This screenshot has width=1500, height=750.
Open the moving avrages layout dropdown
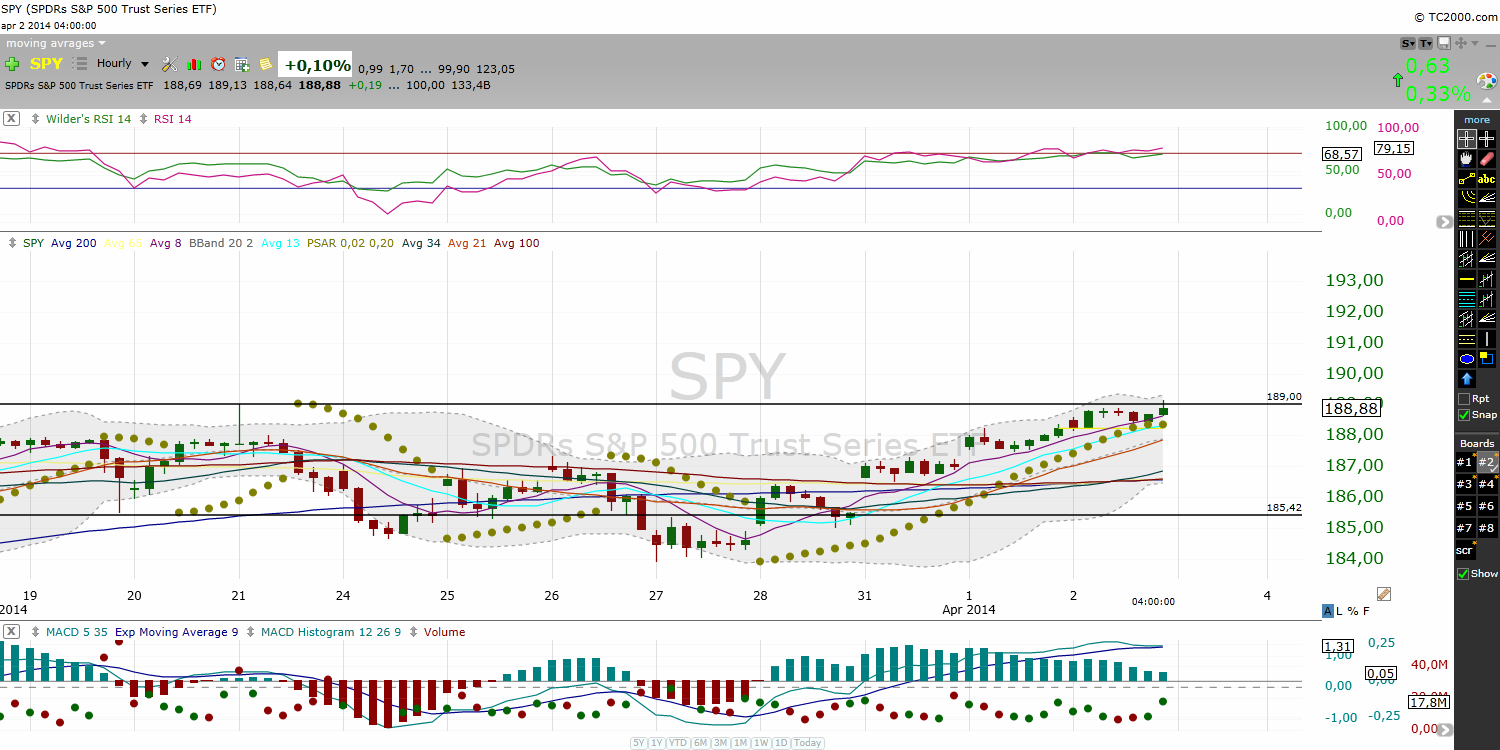click(x=56, y=43)
